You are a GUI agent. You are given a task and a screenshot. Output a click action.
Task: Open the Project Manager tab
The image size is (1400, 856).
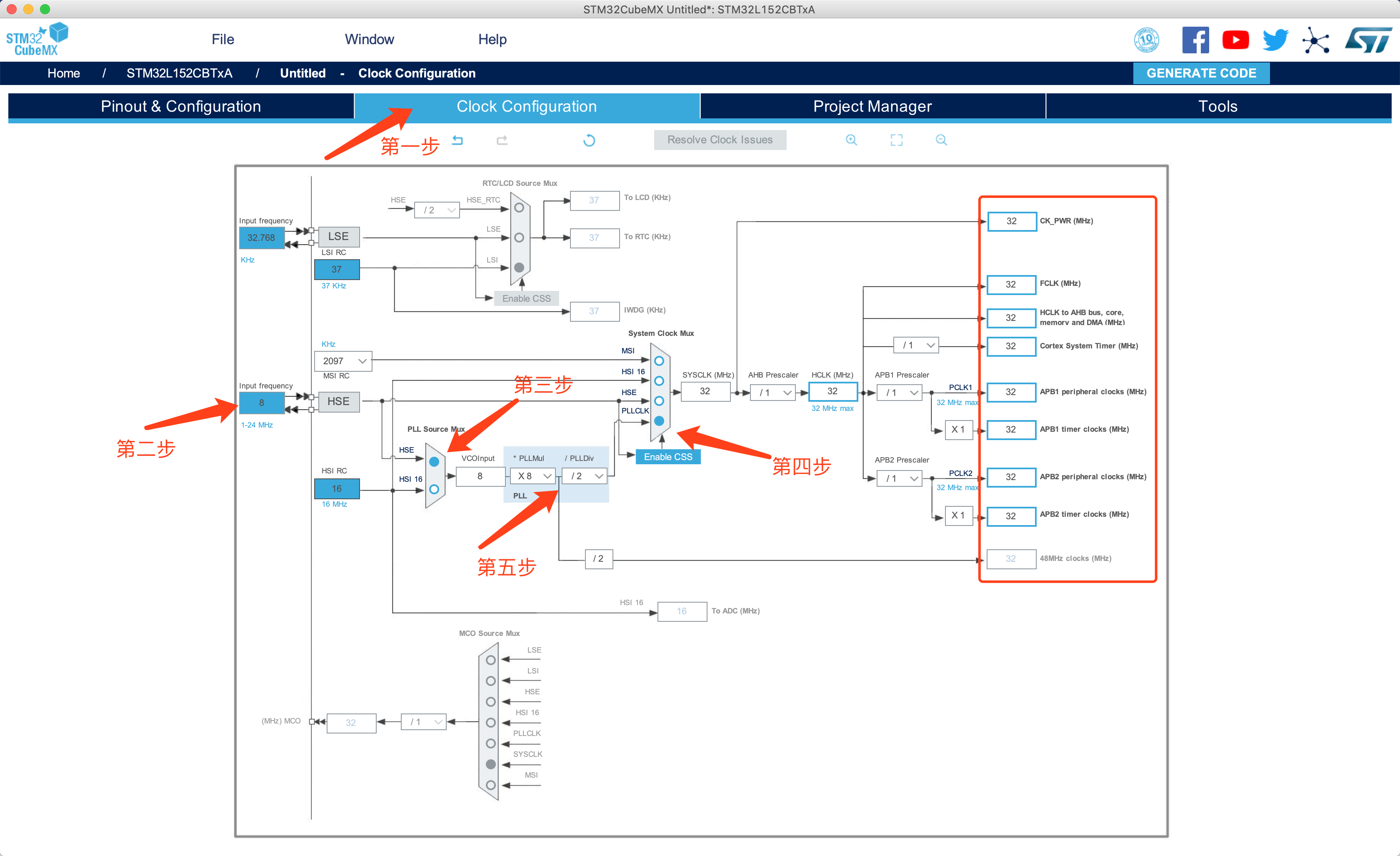872,106
